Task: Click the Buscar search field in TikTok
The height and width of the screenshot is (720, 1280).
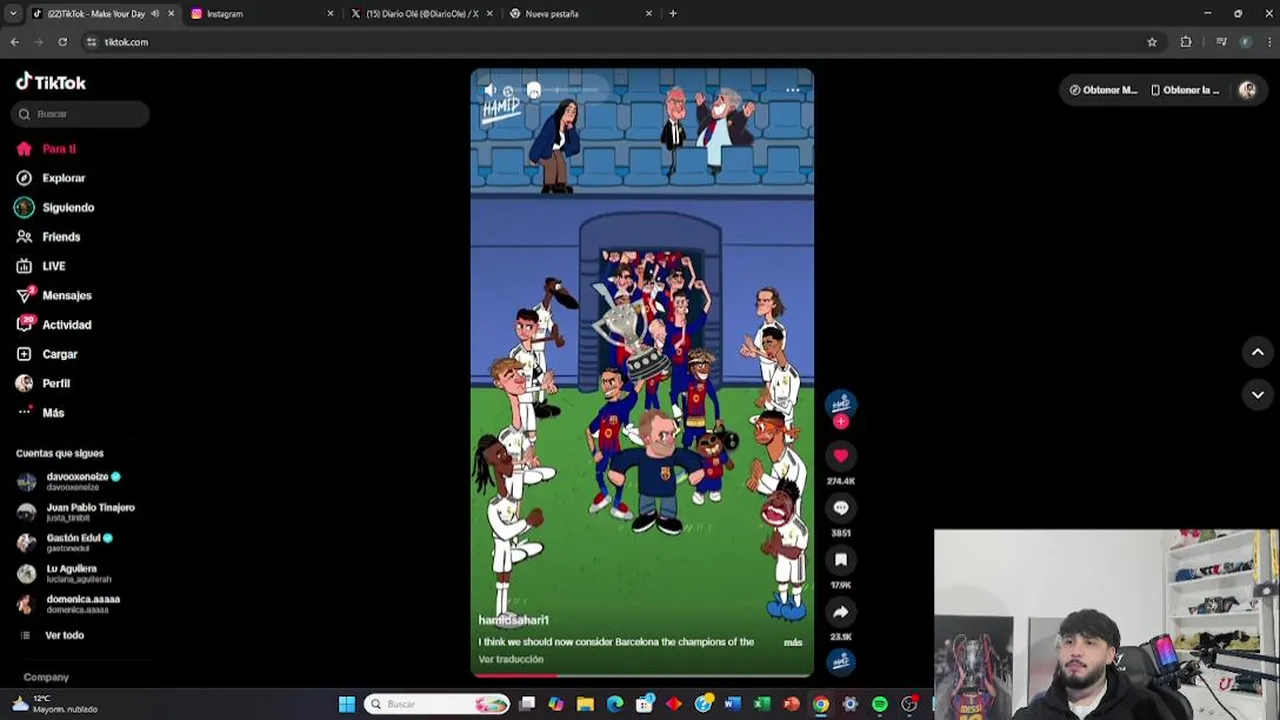Action: 81,114
